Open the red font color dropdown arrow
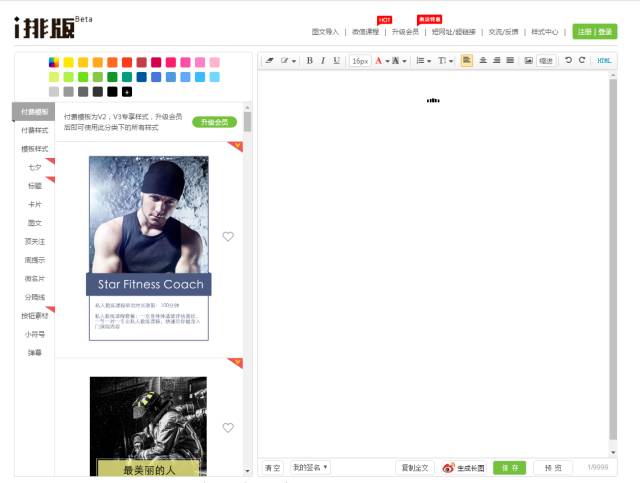Screen dimensions: 640x483 pos(387,61)
